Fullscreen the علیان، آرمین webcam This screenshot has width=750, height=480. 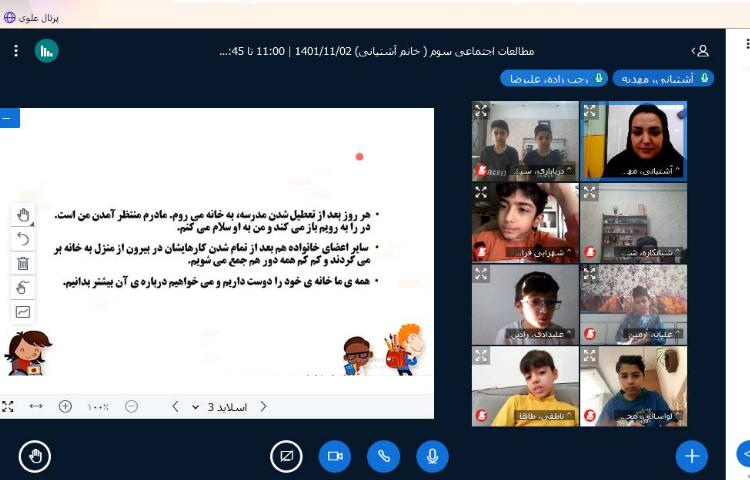coord(590,274)
